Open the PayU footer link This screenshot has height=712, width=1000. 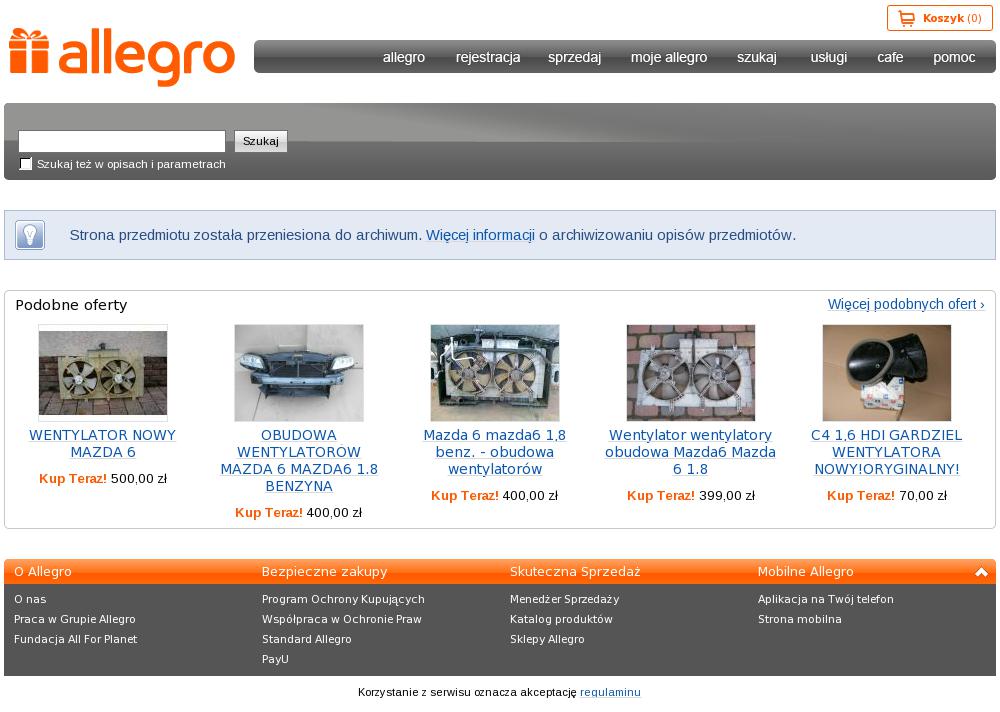point(275,659)
